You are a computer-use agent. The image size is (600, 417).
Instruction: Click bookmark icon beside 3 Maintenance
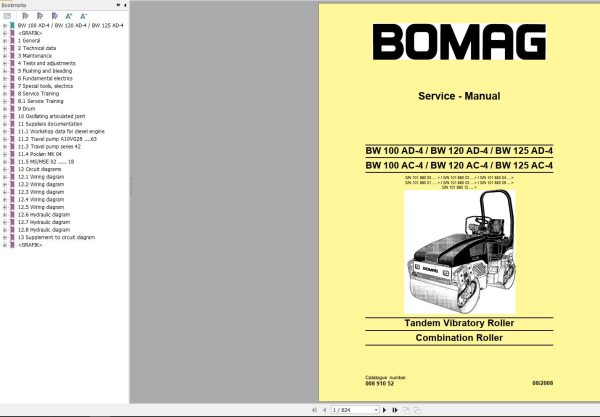[12, 56]
